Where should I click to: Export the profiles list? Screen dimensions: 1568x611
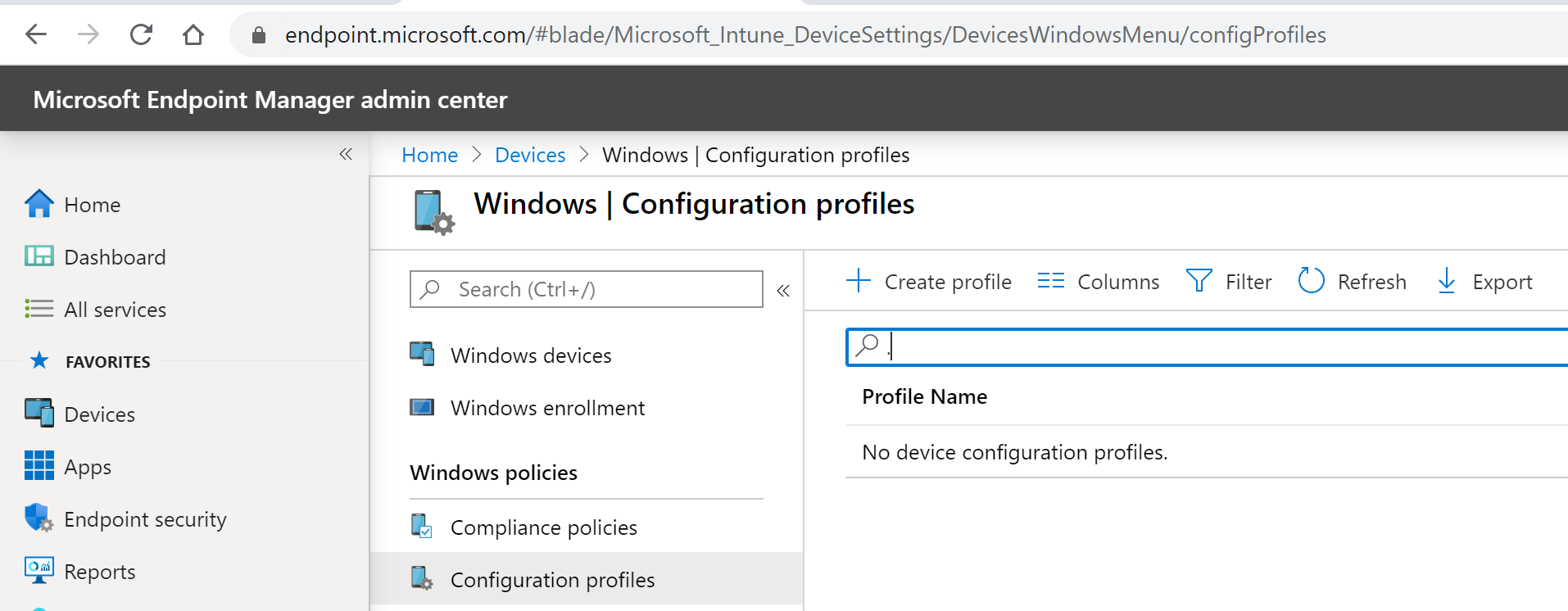(x=1484, y=282)
